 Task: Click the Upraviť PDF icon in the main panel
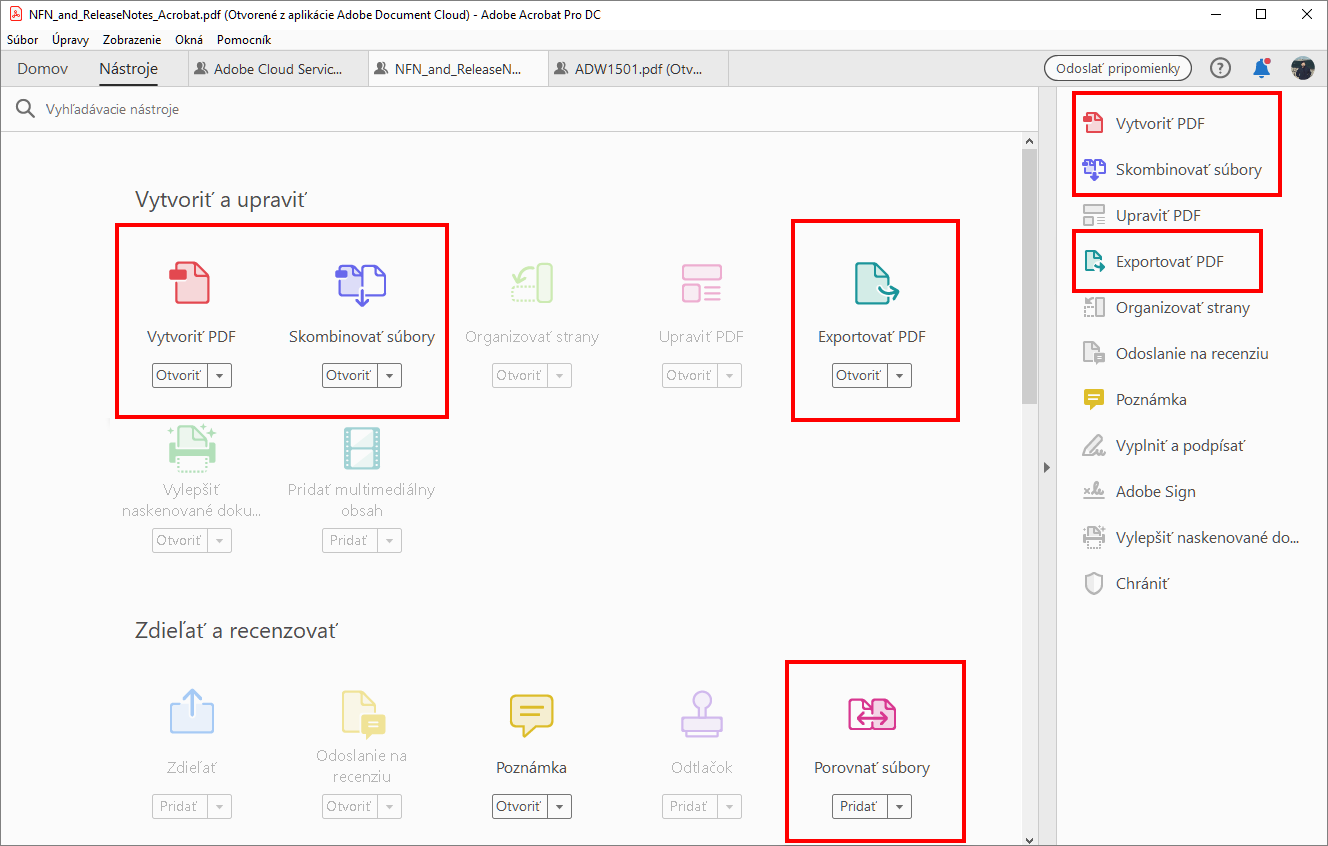point(701,283)
